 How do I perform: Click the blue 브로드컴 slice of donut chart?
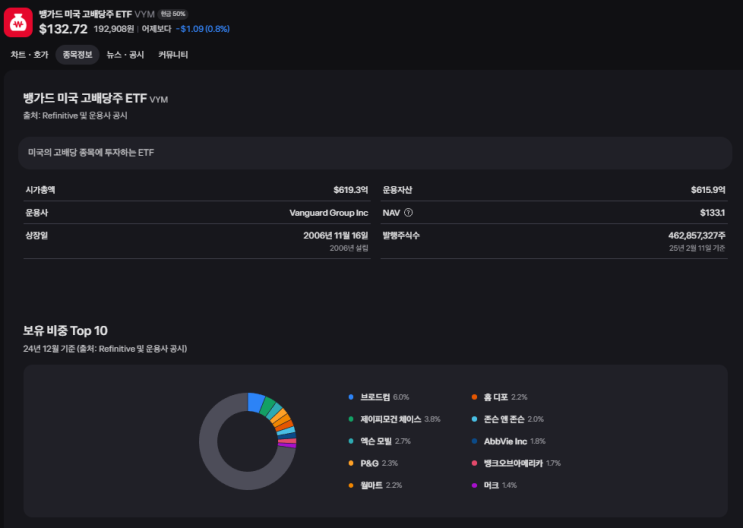pos(256,402)
